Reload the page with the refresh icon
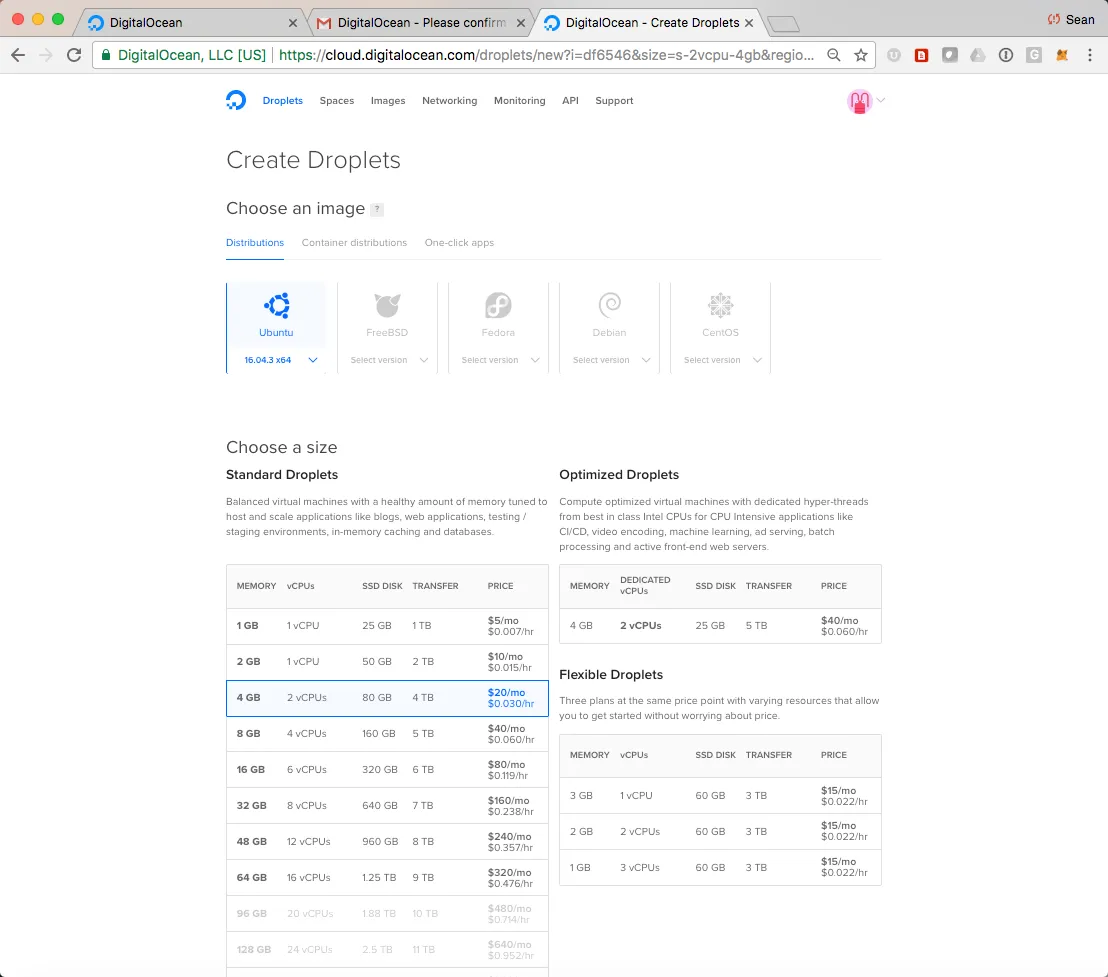 [73, 55]
